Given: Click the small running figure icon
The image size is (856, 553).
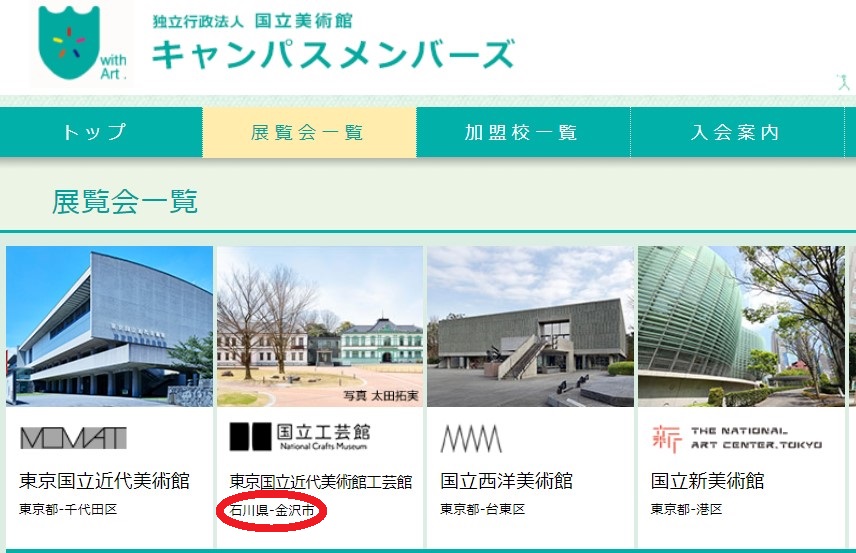Looking at the screenshot, I should tap(843, 82).
